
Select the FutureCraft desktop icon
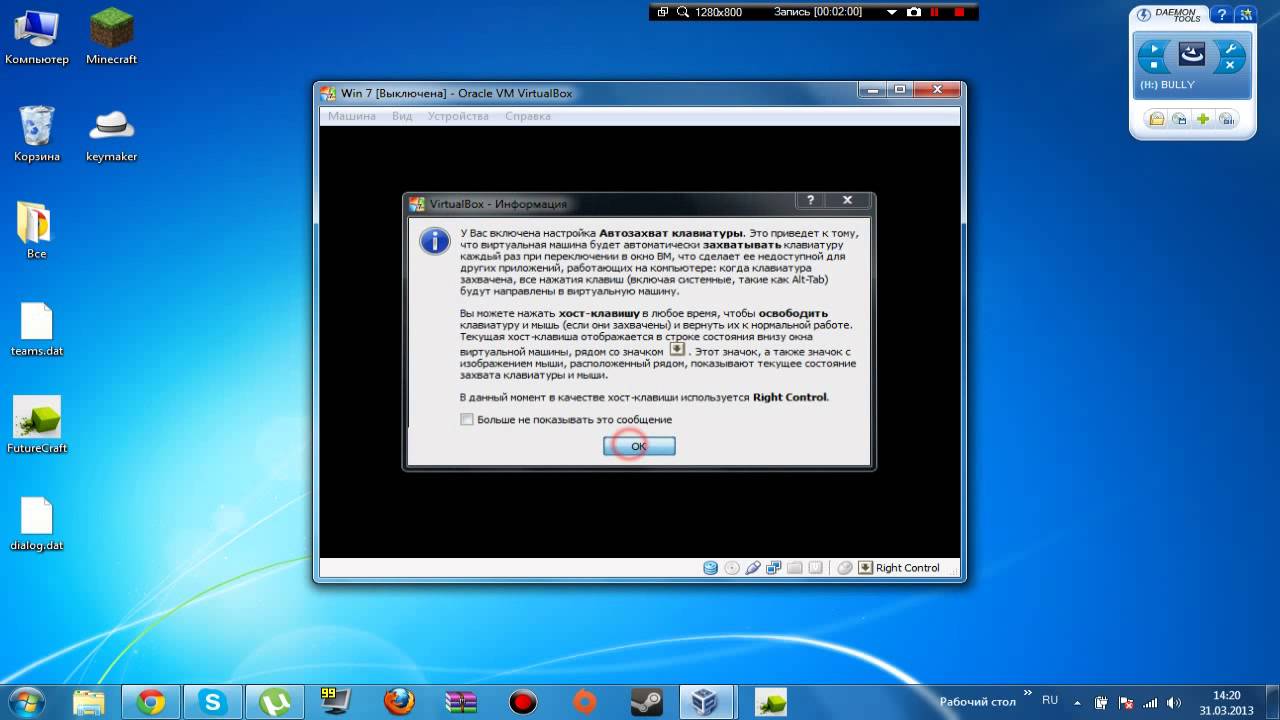pyautogui.click(x=37, y=425)
